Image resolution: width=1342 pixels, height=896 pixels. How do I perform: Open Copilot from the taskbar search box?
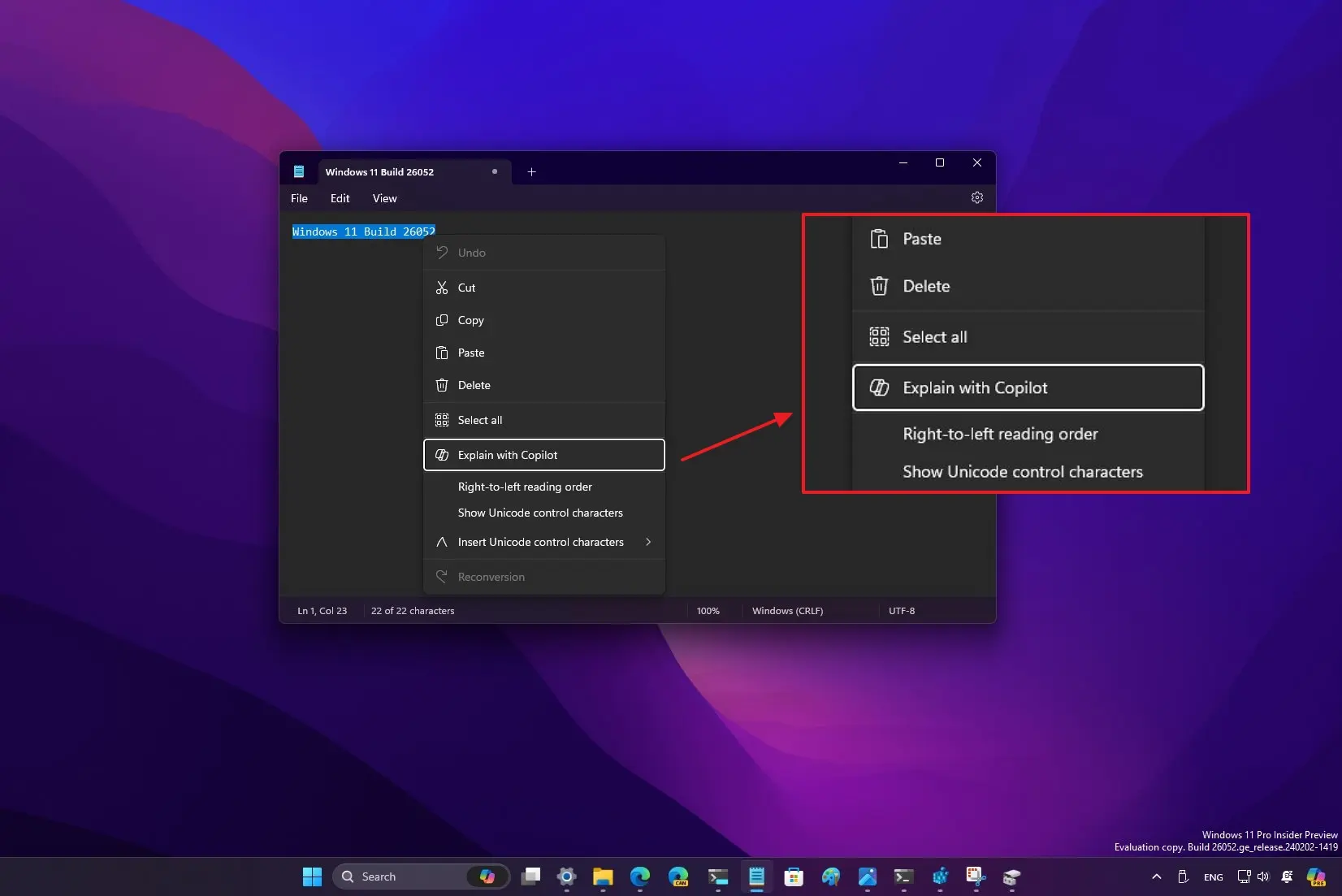coord(487,877)
